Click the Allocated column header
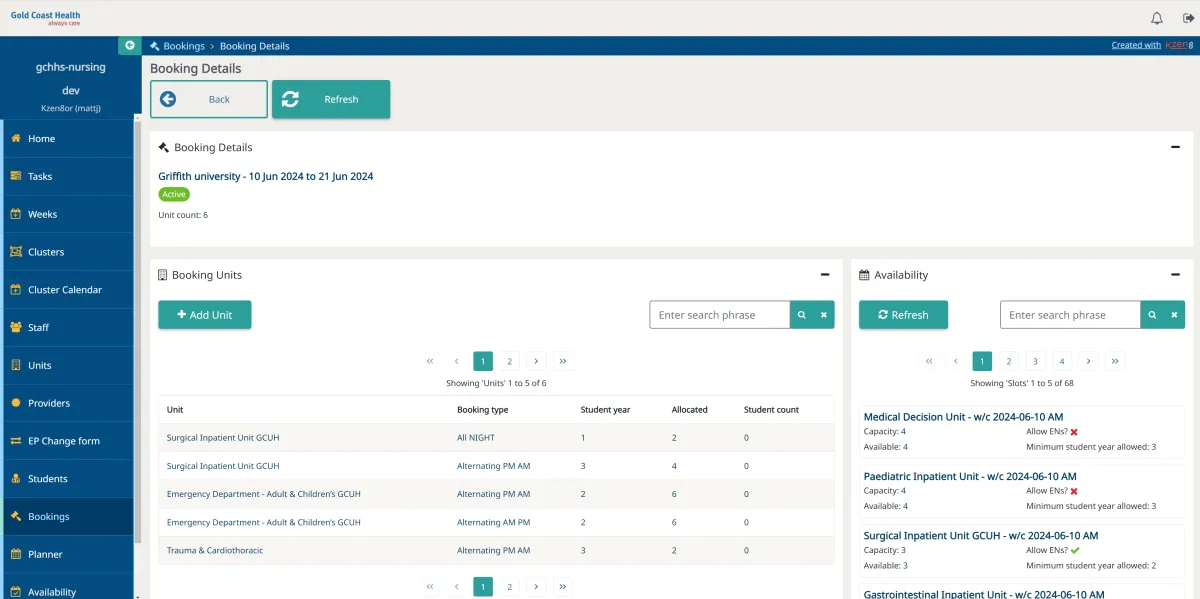Viewport: 1200px width, 599px height. (689, 410)
